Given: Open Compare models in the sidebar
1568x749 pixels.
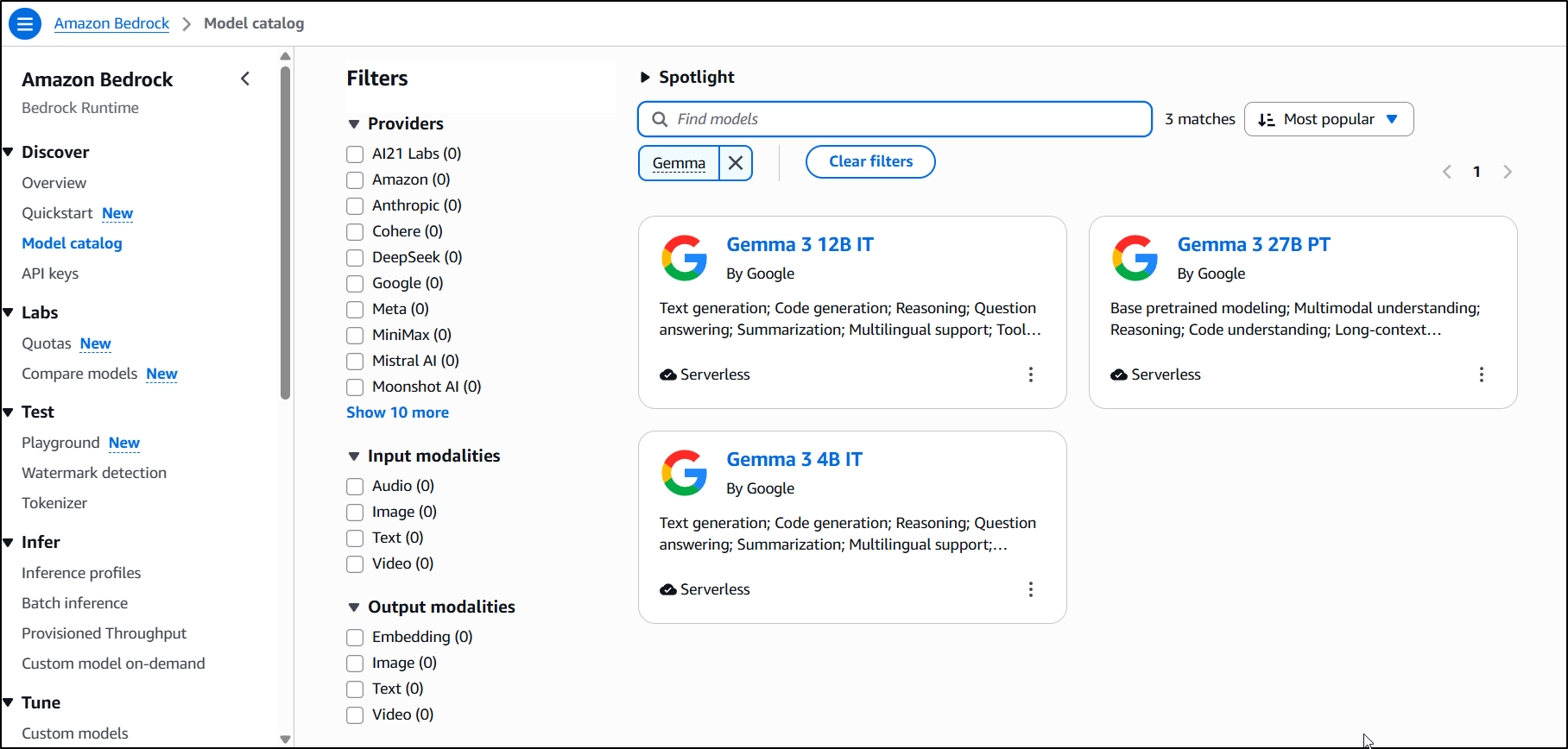Looking at the screenshot, I should [79, 374].
